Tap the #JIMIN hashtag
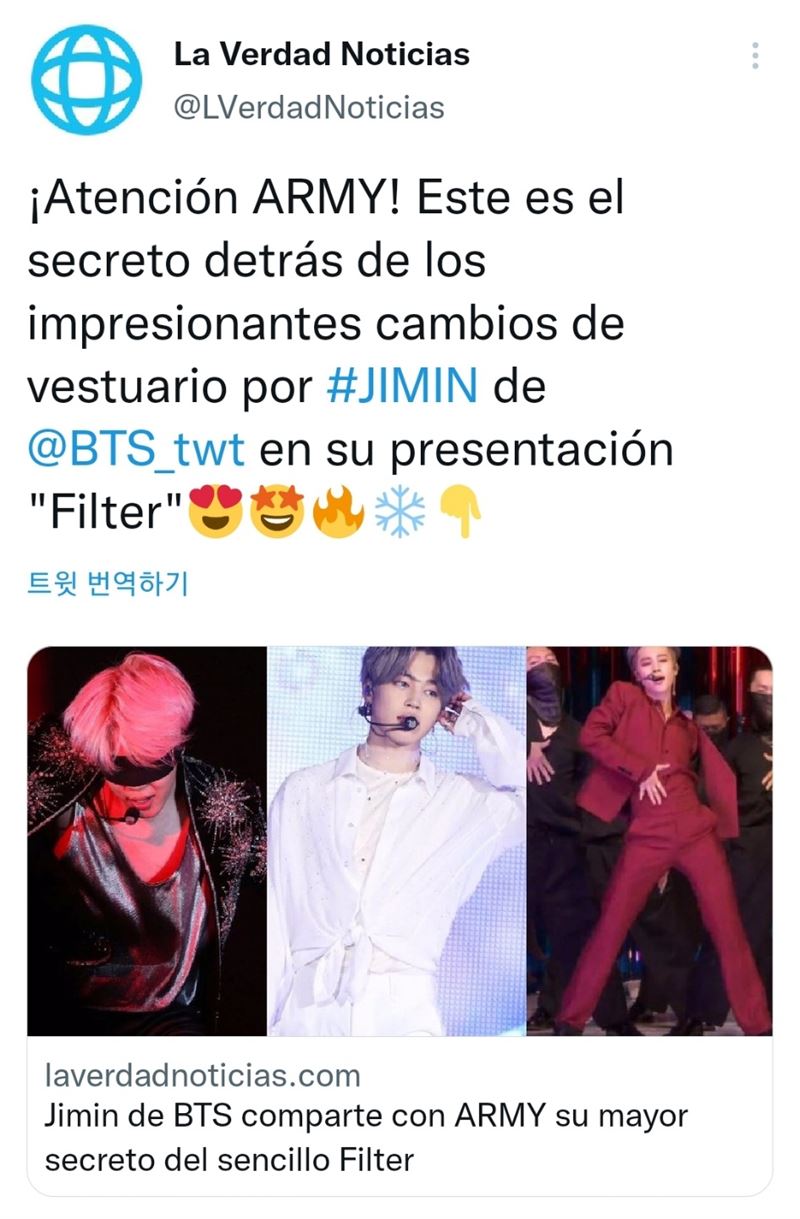Screen dimensions: 800x1219 [x=402, y=387]
